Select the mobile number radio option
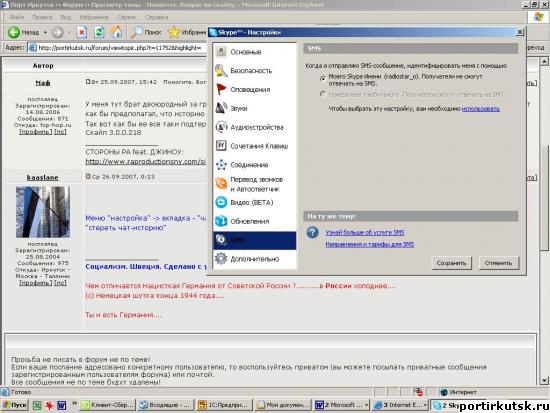Viewport: 550px width, 413px height. click(323, 94)
